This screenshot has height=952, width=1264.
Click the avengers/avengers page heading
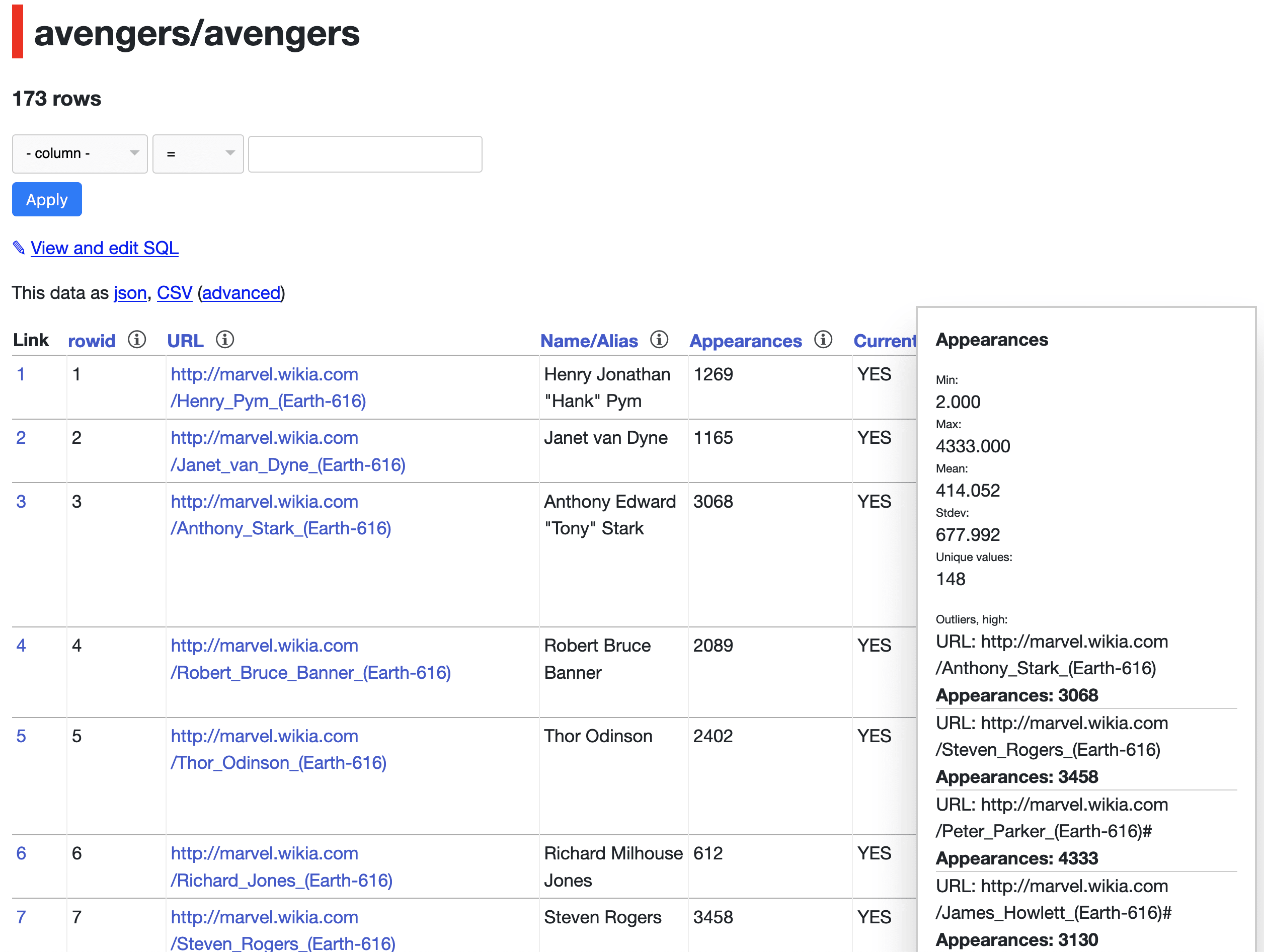click(x=197, y=33)
